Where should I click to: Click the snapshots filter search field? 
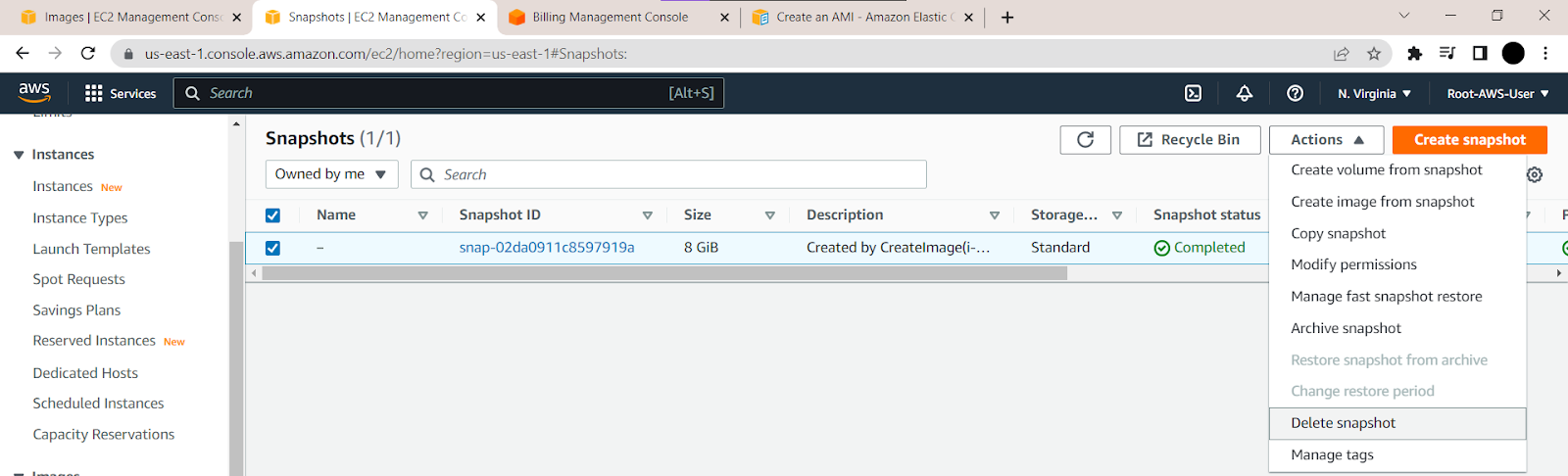[668, 174]
